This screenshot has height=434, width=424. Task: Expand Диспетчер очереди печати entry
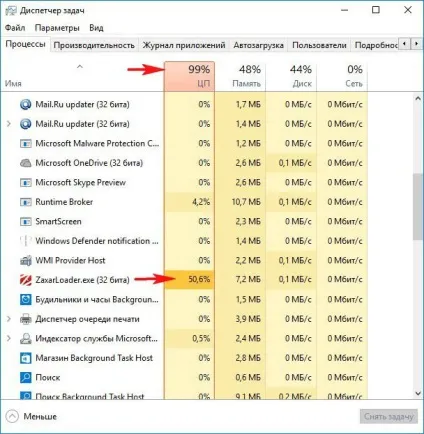pos(9,319)
